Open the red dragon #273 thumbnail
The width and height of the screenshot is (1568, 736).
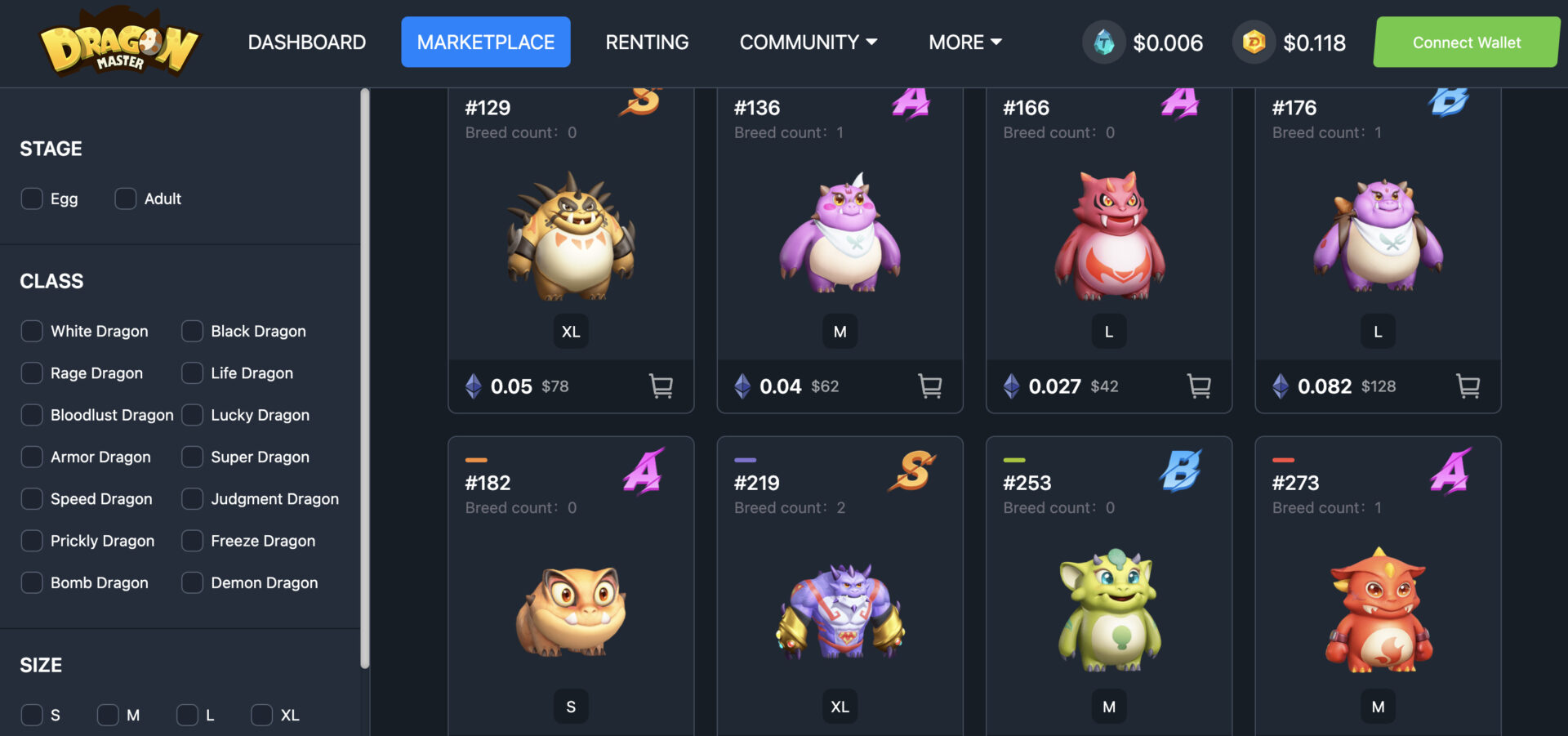coord(1378,609)
